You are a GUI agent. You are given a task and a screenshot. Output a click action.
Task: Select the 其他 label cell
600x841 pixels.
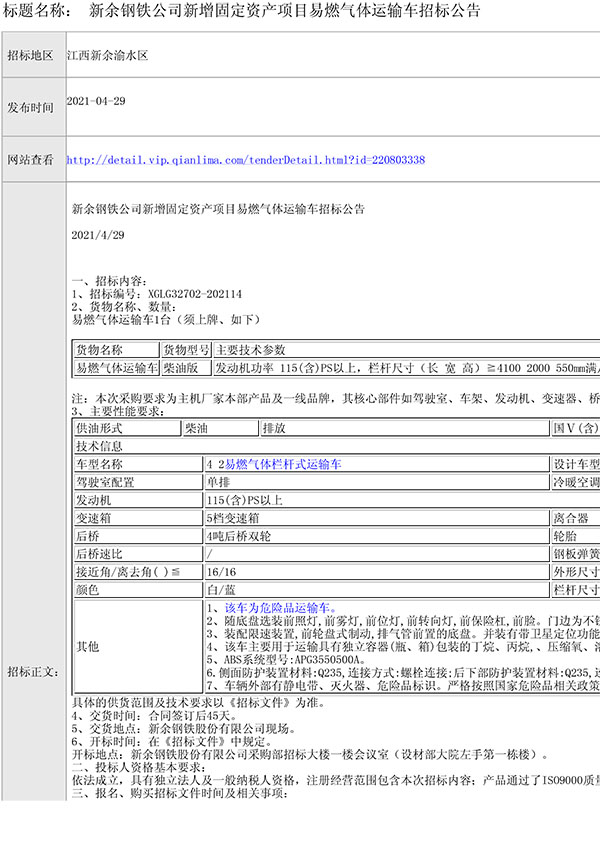138,646
